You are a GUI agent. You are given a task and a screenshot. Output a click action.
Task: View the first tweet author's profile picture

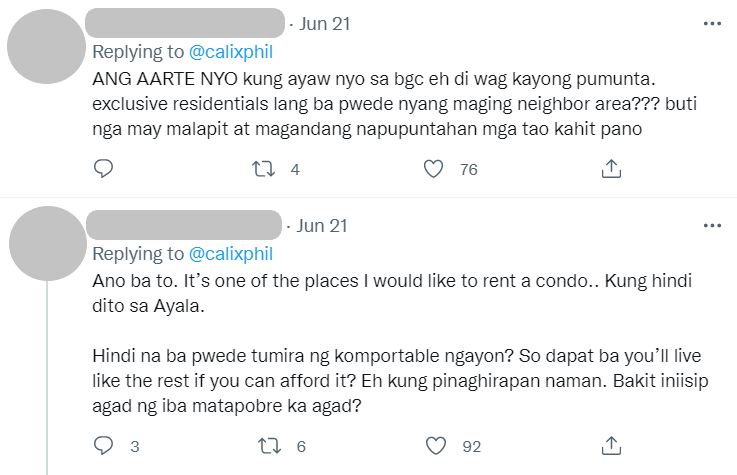click(46, 47)
